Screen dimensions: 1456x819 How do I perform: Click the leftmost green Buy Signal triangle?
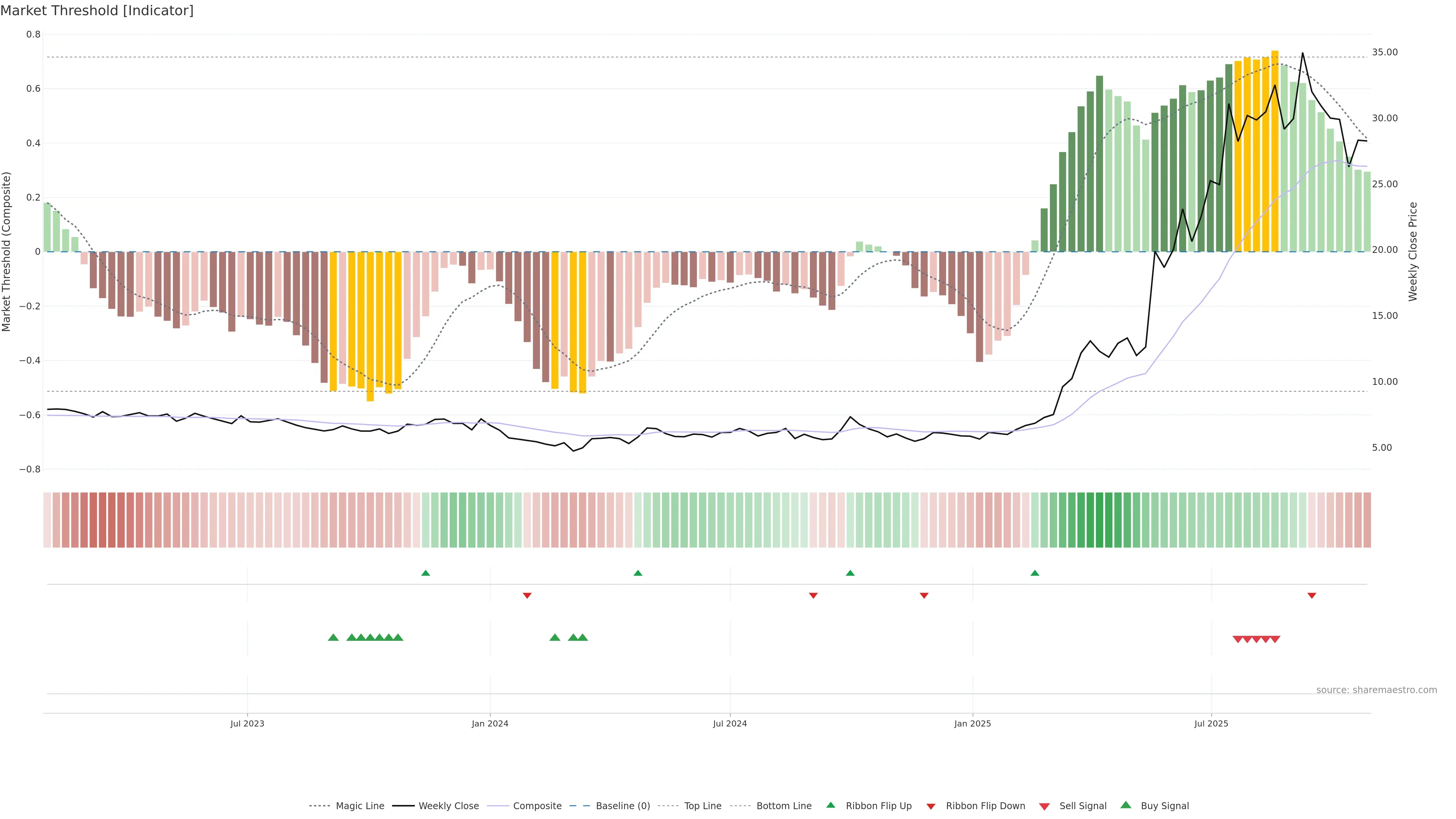pos(334,637)
